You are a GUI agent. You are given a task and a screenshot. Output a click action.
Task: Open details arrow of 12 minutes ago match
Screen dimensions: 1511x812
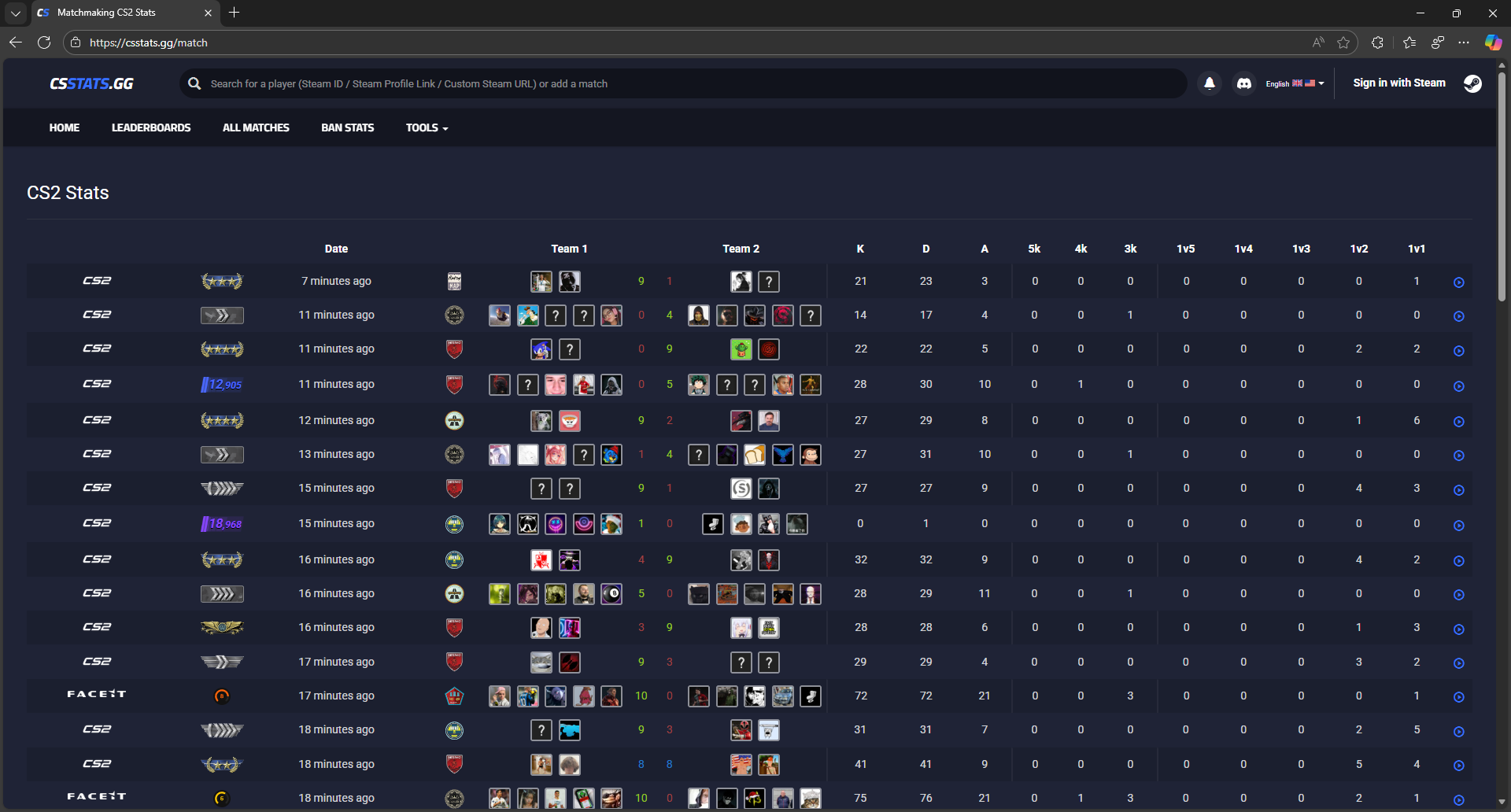(1458, 422)
